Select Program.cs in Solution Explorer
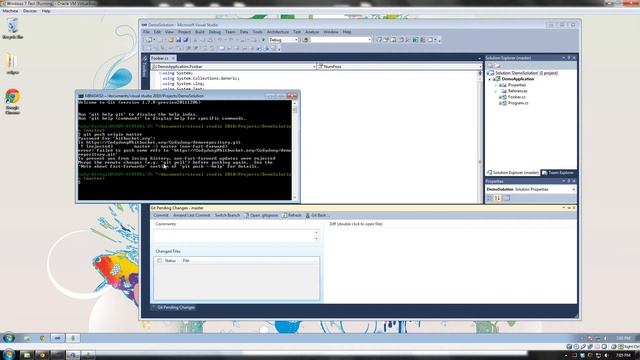The image size is (640, 360). point(518,103)
